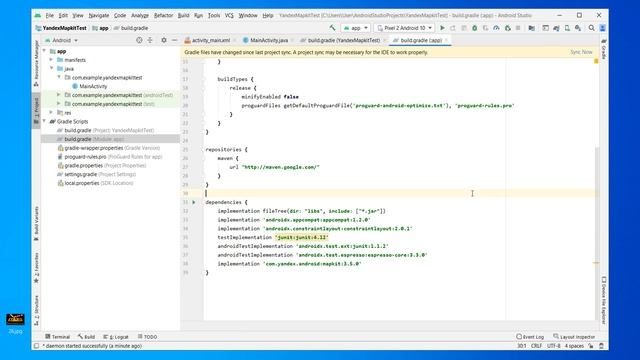Expand the res folder
Viewport: 640px width, 360px height.
click(x=52, y=113)
